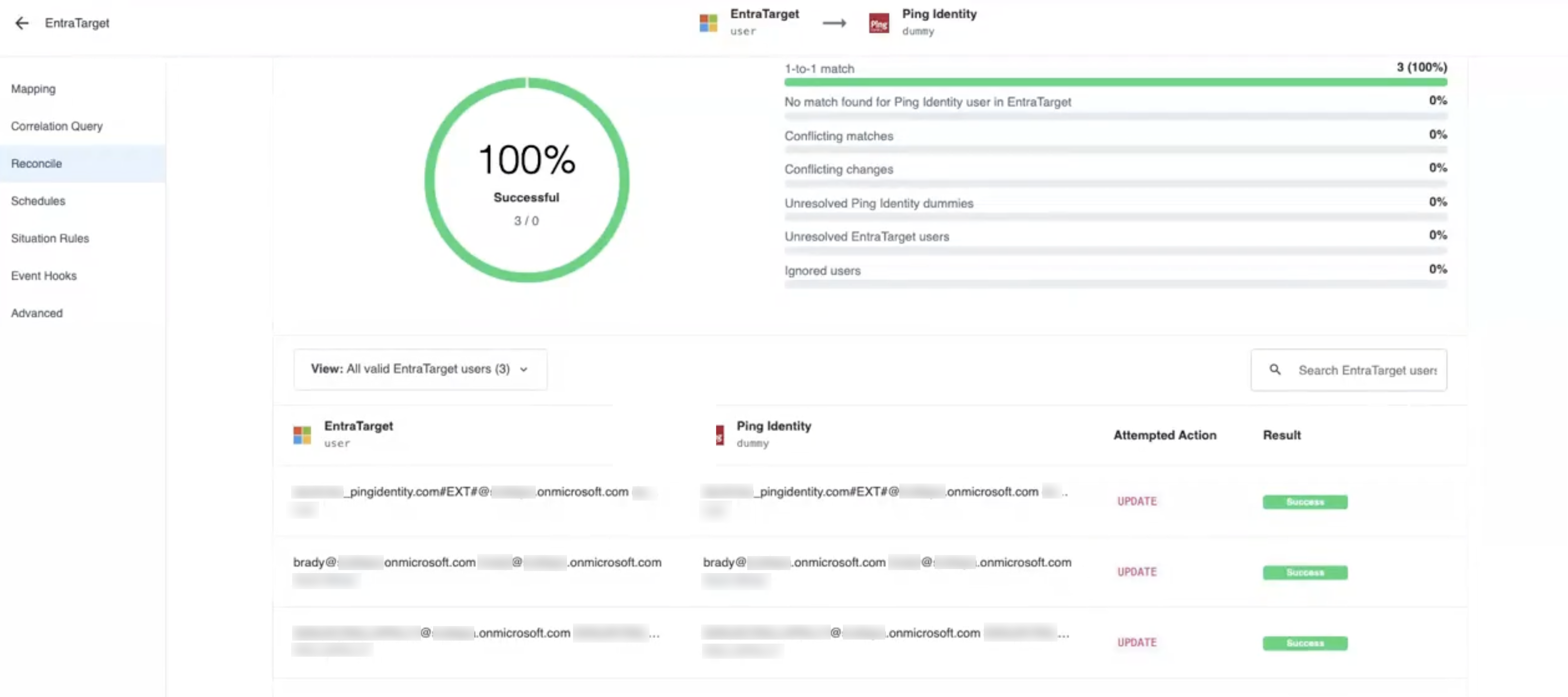
Task: Focus the Search EntraTarget users field
Action: [x=1349, y=370]
